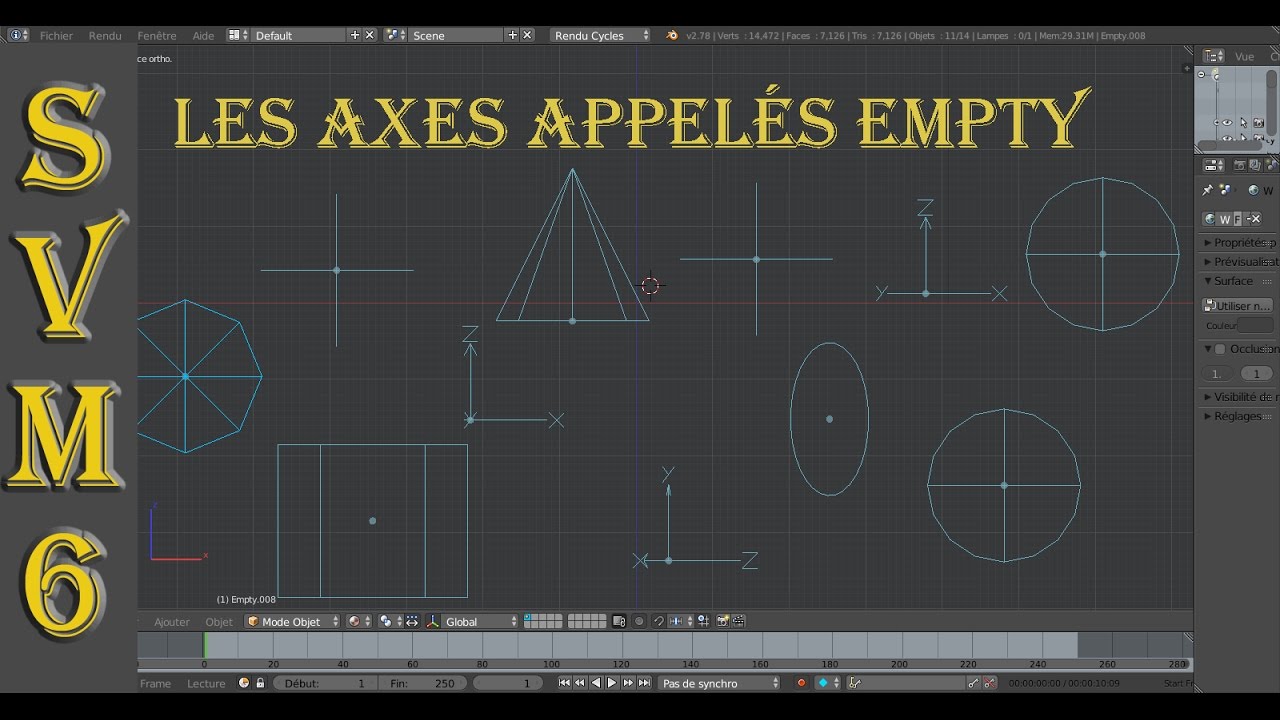Image resolution: width=1280 pixels, height=720 pixels.
Task: Open the timeline Frame menu
Action: pos(155,684)
